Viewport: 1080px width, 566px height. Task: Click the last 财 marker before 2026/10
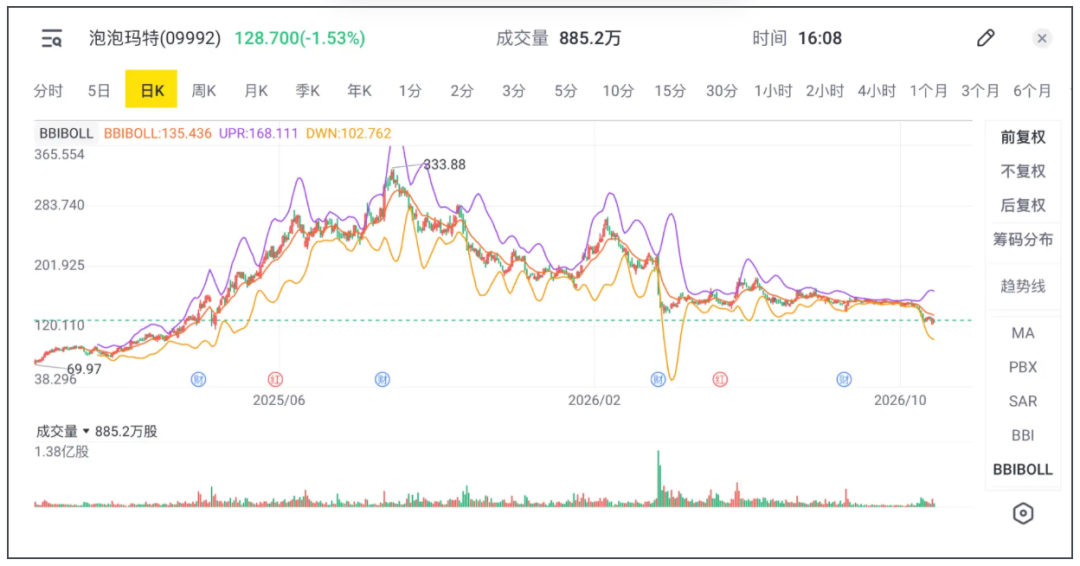844,379
